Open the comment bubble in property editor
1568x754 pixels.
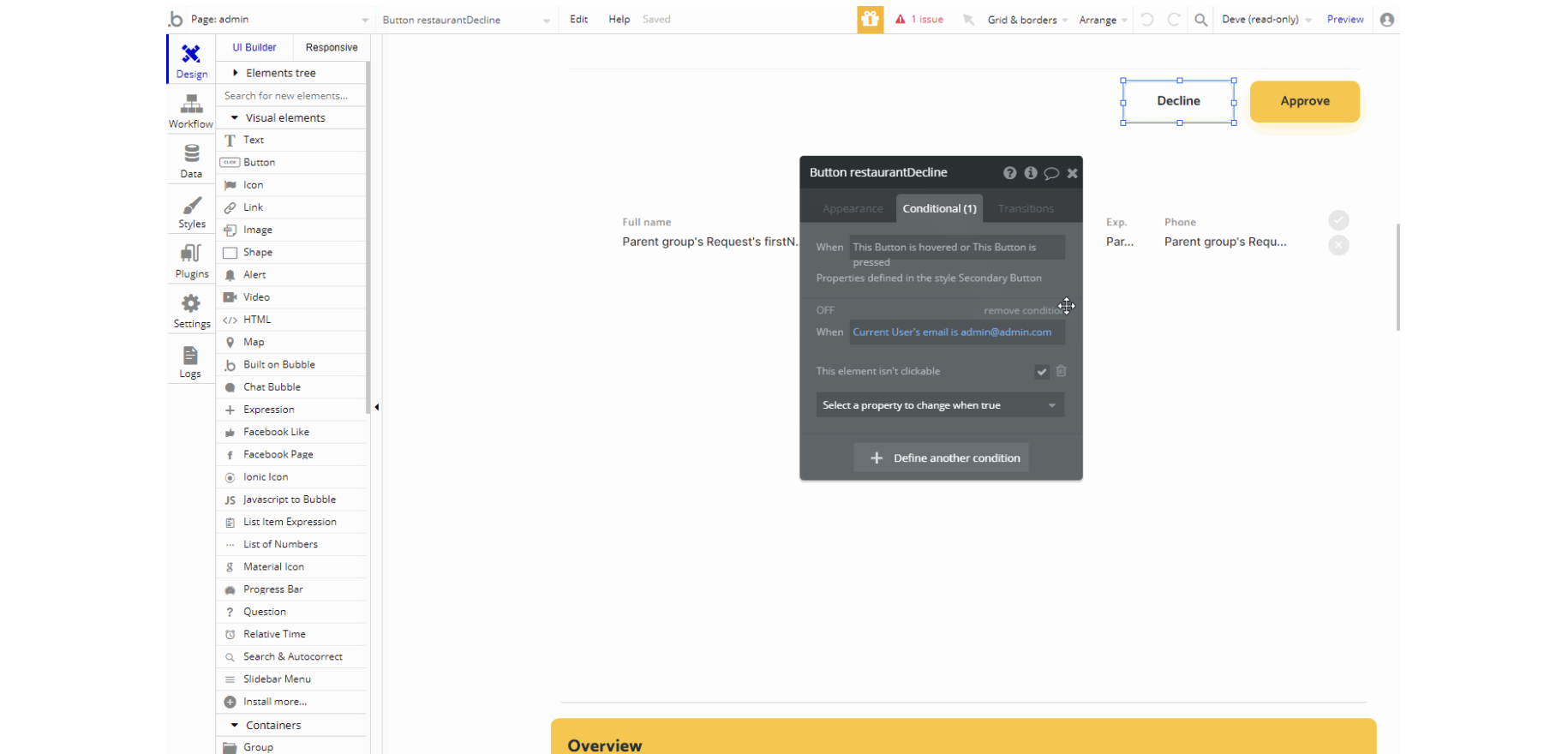(x=1051, y=173)
